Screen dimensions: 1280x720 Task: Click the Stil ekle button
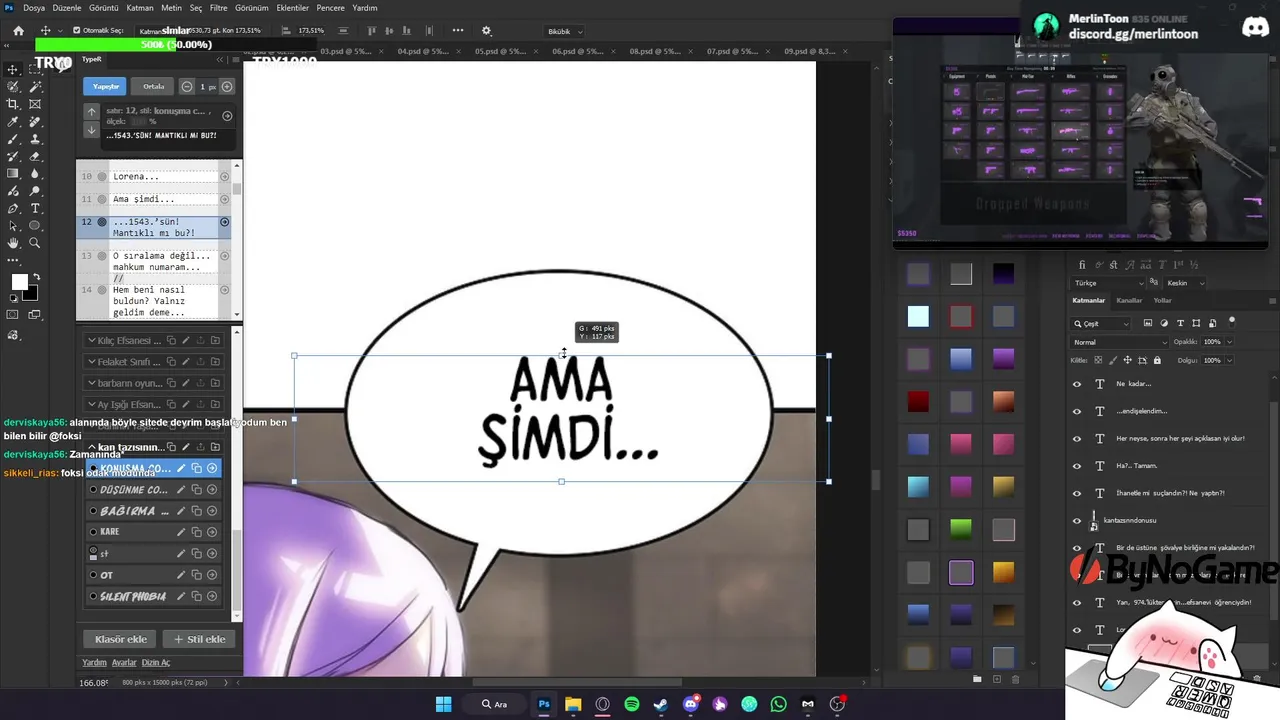point(200,639)
